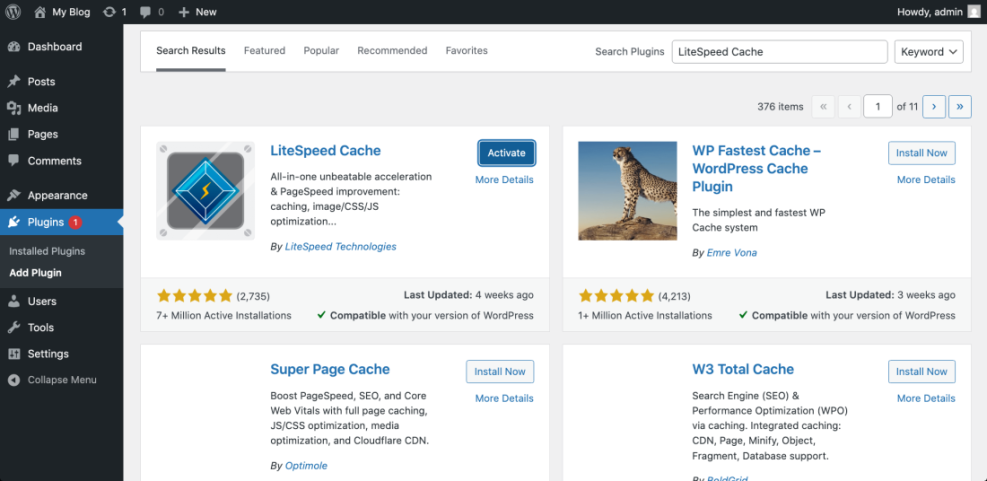Image resolution: width=987 pixels, height=481 pixels.
Task: Click the red Plugins update badge
Action: [x=75, y=222]
